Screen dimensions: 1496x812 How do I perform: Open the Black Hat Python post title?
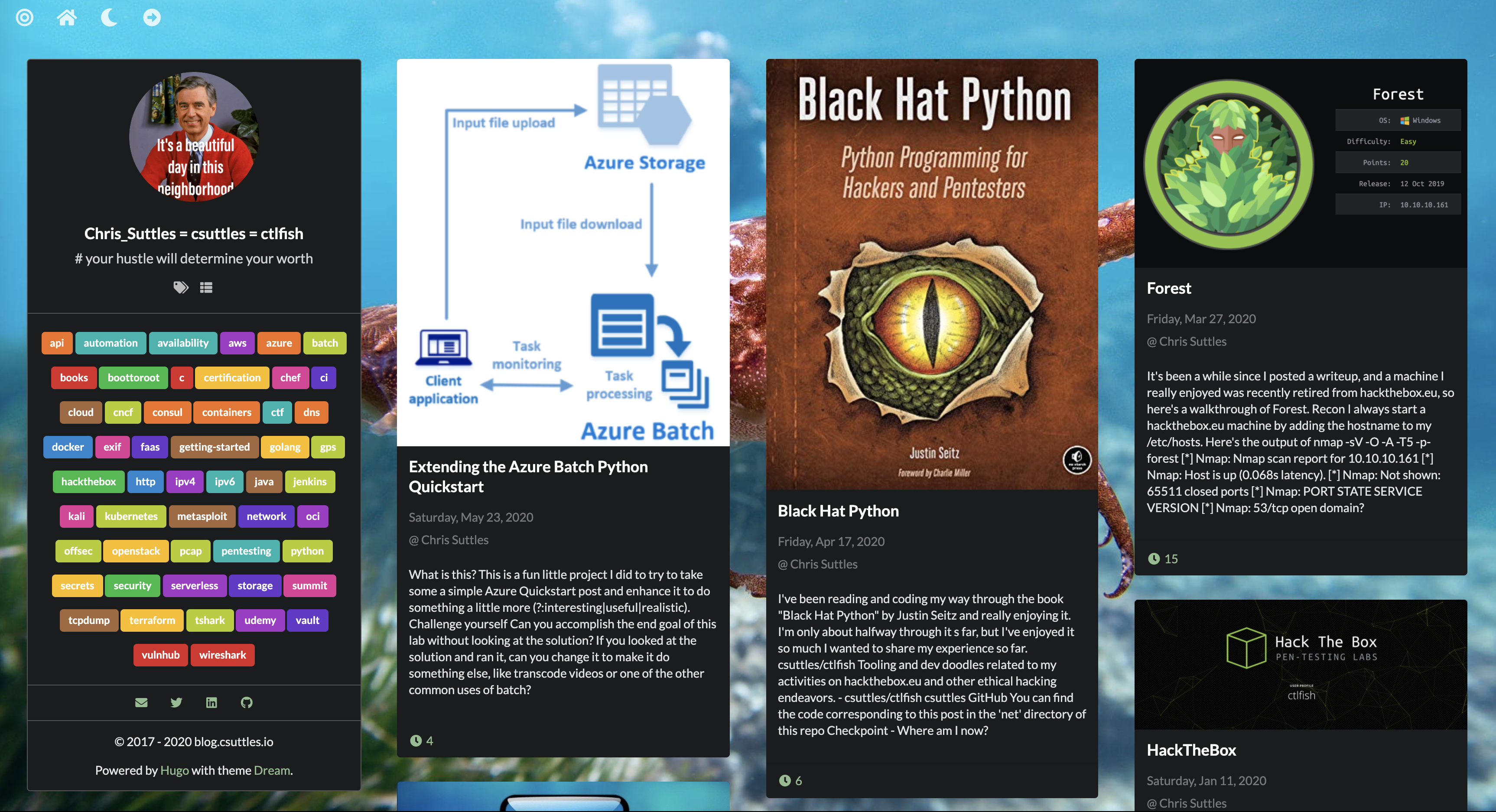pos(838,510)
